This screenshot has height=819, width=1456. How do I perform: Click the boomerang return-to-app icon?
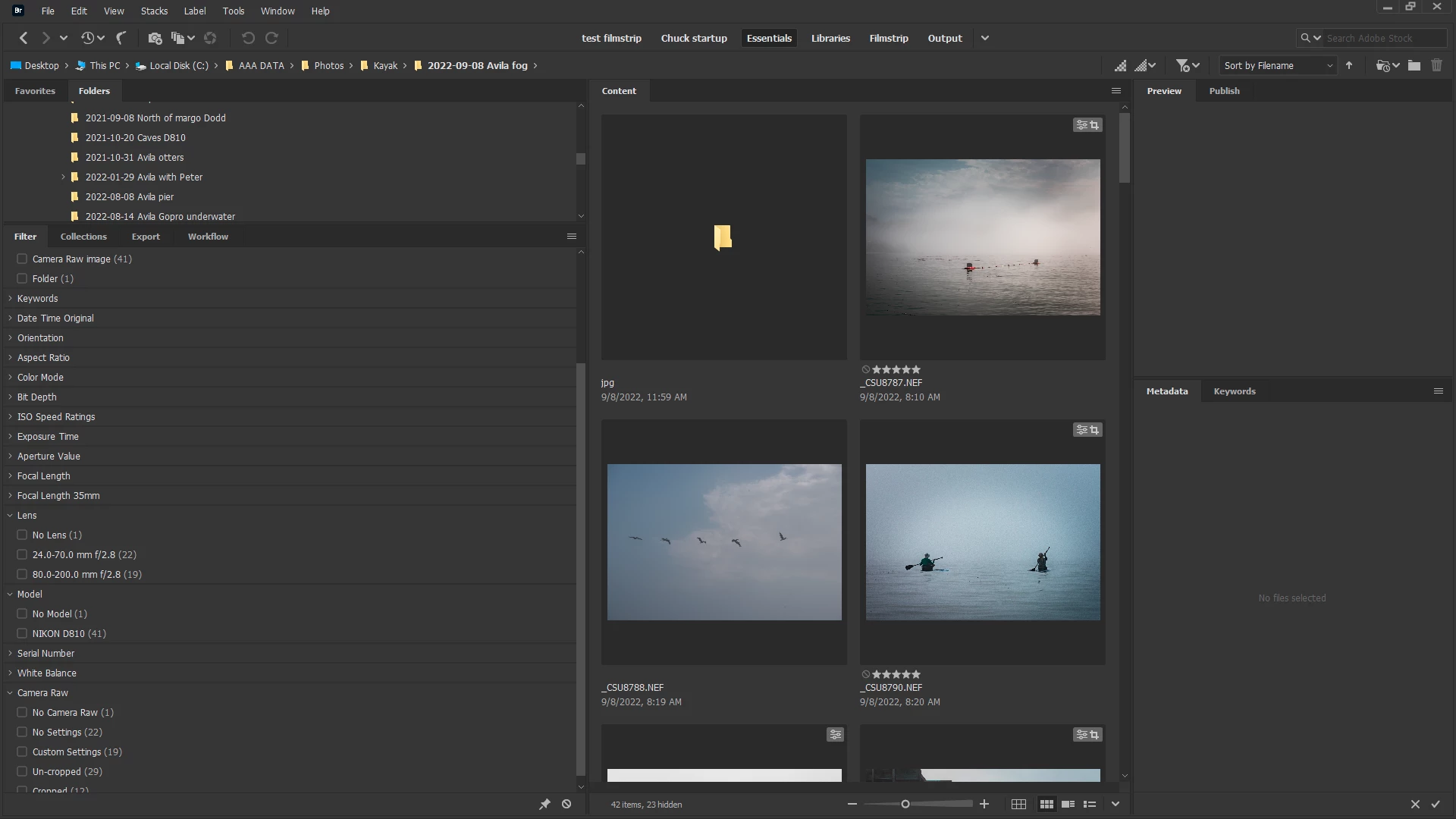pos(121,38)
